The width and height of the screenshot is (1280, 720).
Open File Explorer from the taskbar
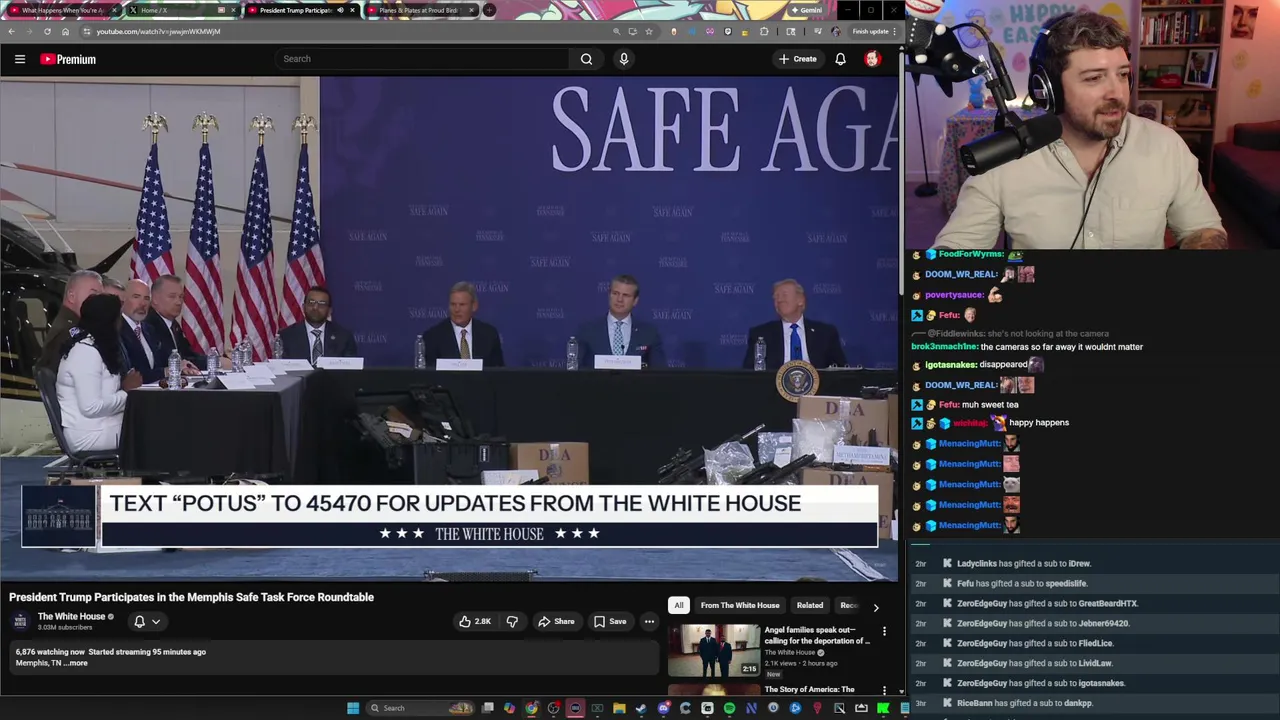pyautogui.click(x=619, y=708)
